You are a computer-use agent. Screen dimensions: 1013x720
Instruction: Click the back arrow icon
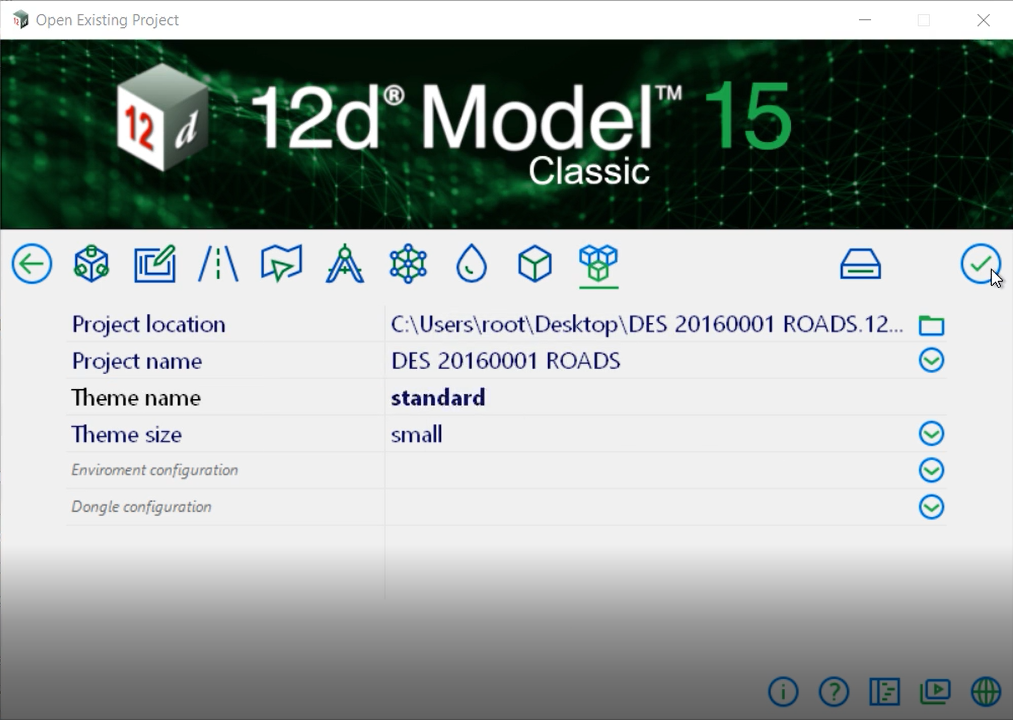(x=32, y=264)
